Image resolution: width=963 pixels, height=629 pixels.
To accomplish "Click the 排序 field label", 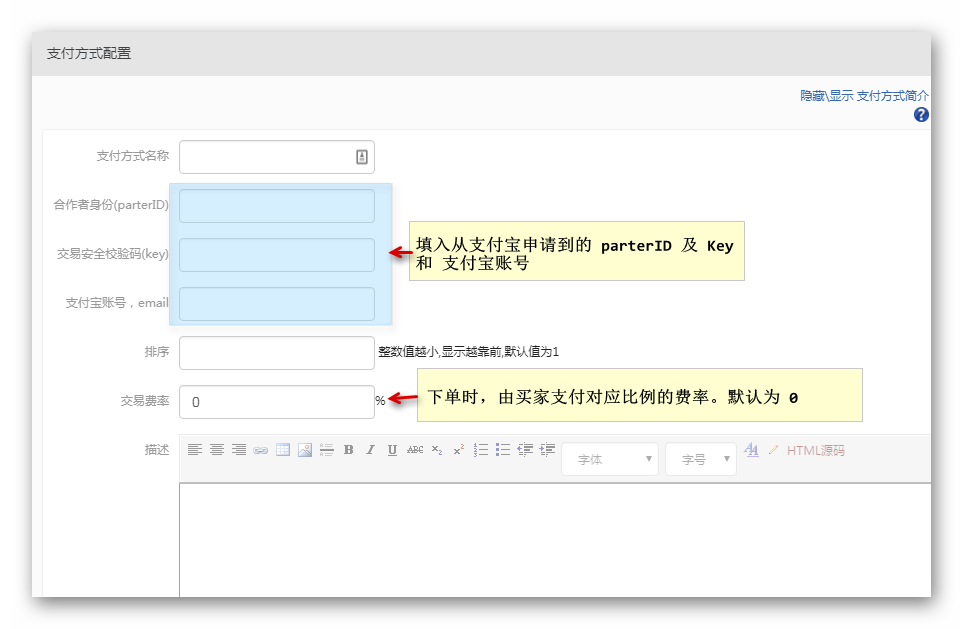I will pyautogui.click(x=157, y=351).
